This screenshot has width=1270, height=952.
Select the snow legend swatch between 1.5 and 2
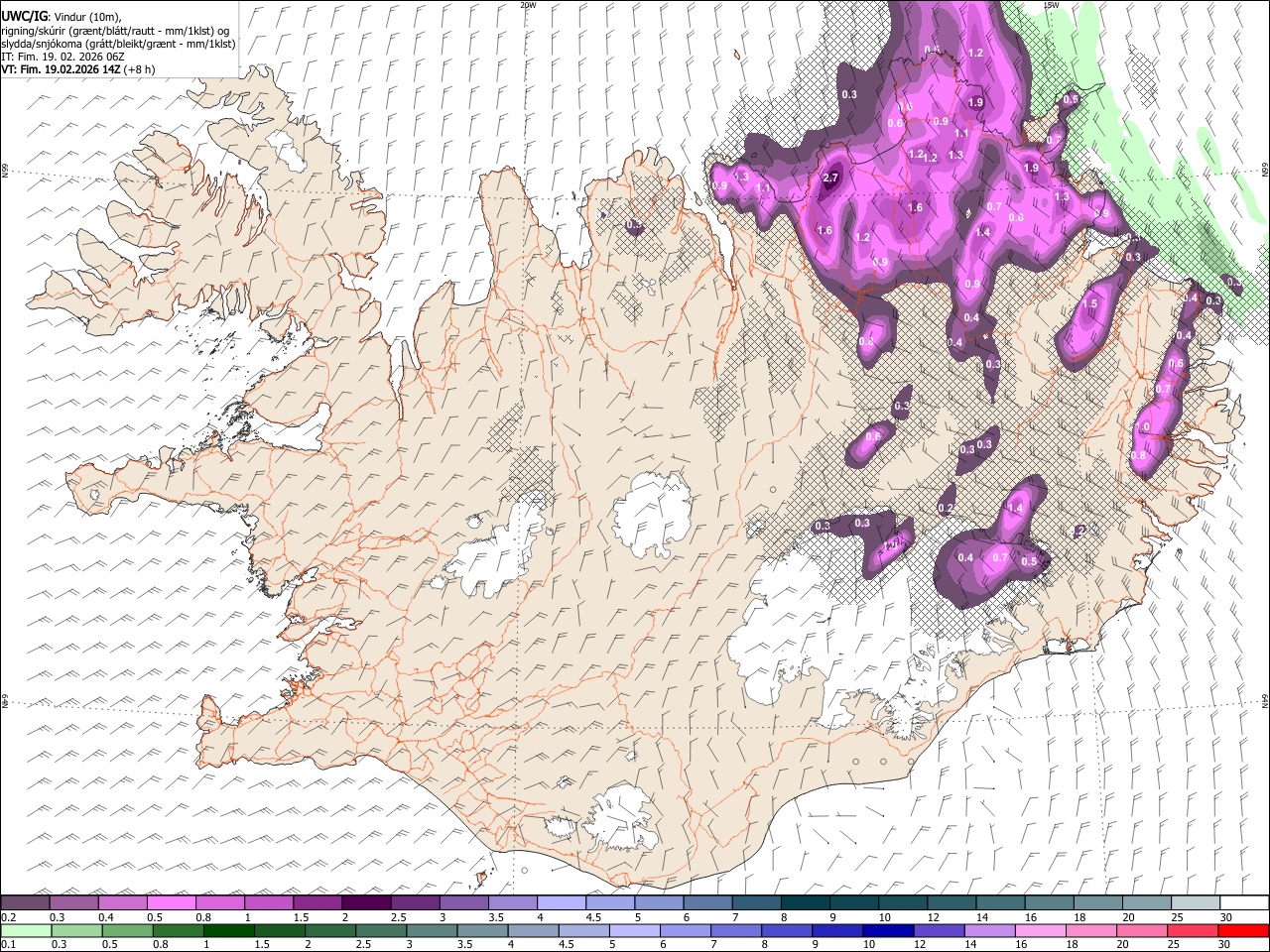[x=317, y=902]
